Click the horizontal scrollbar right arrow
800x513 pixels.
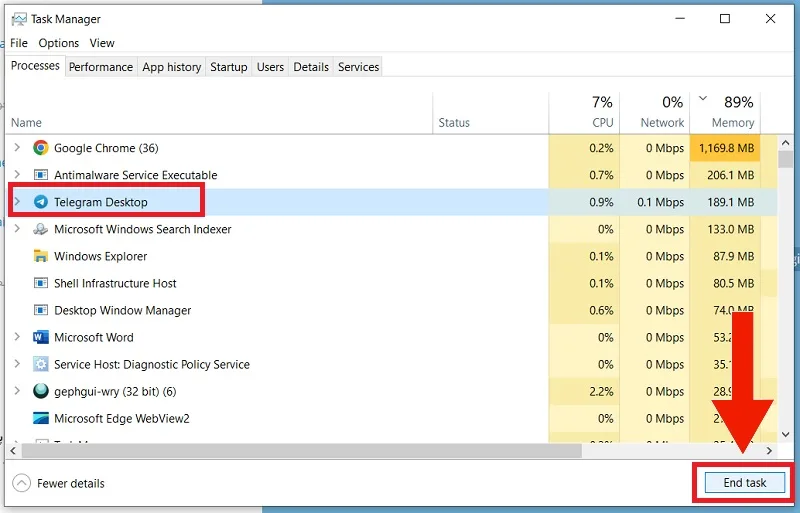tap(769, 451)
